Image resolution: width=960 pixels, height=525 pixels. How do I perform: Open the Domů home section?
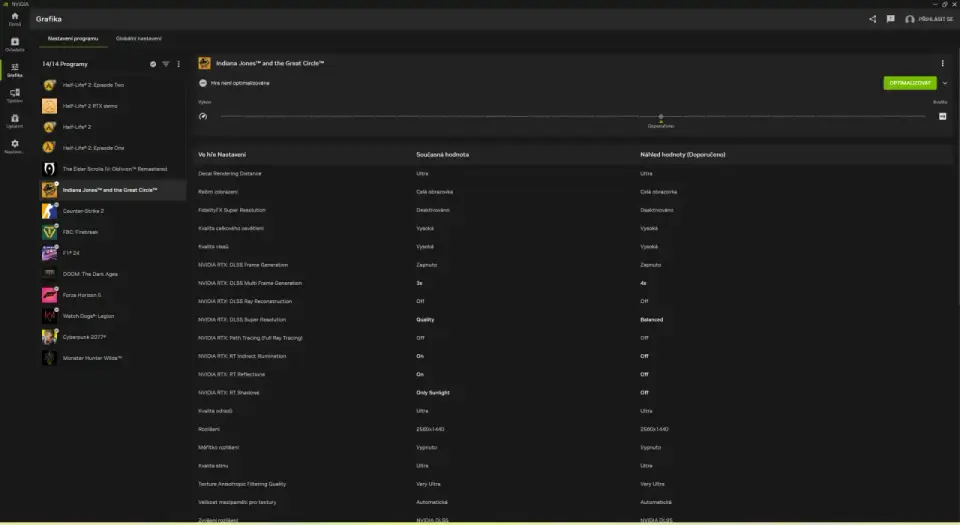pyautogui.click(x=15, y=19)
